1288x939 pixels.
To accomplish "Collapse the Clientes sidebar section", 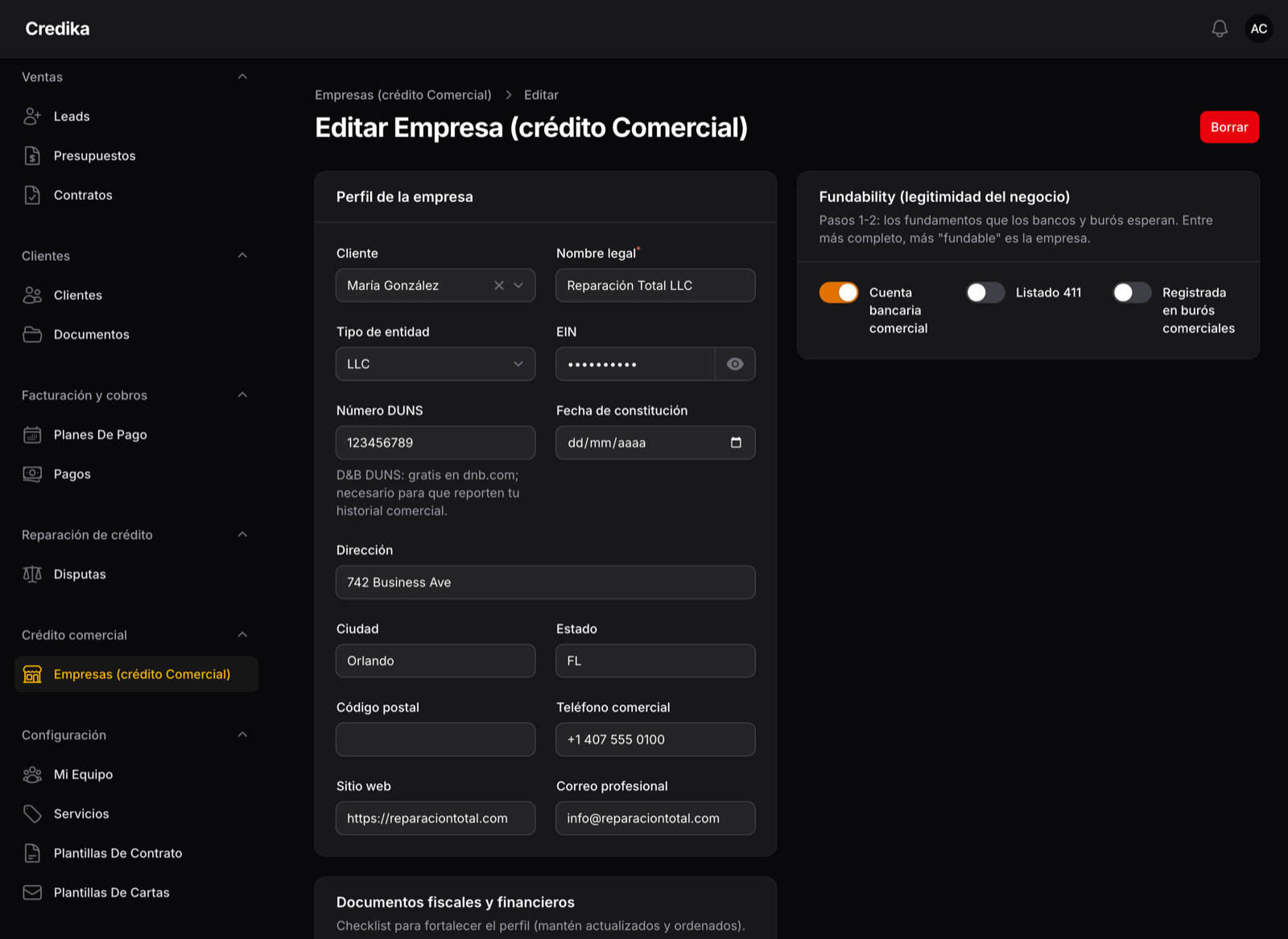I will 242,256.
